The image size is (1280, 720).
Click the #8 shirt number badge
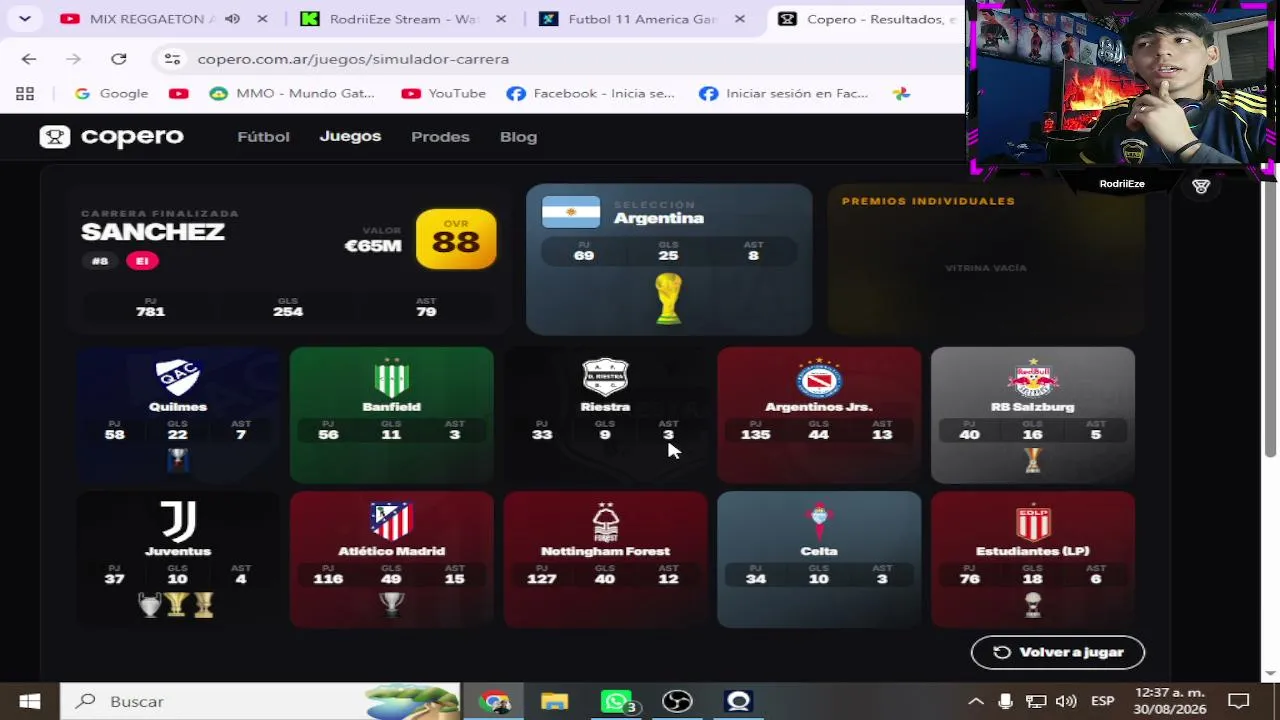(x=100, y=261)
